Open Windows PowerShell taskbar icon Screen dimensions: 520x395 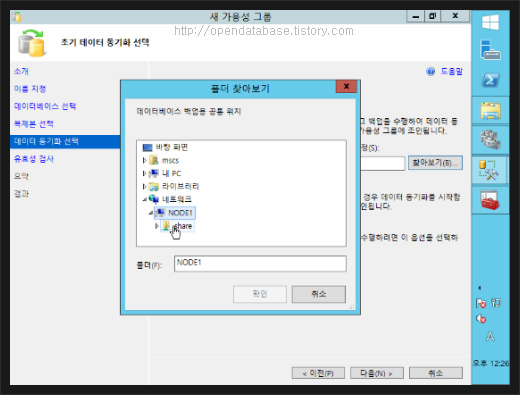490,80
